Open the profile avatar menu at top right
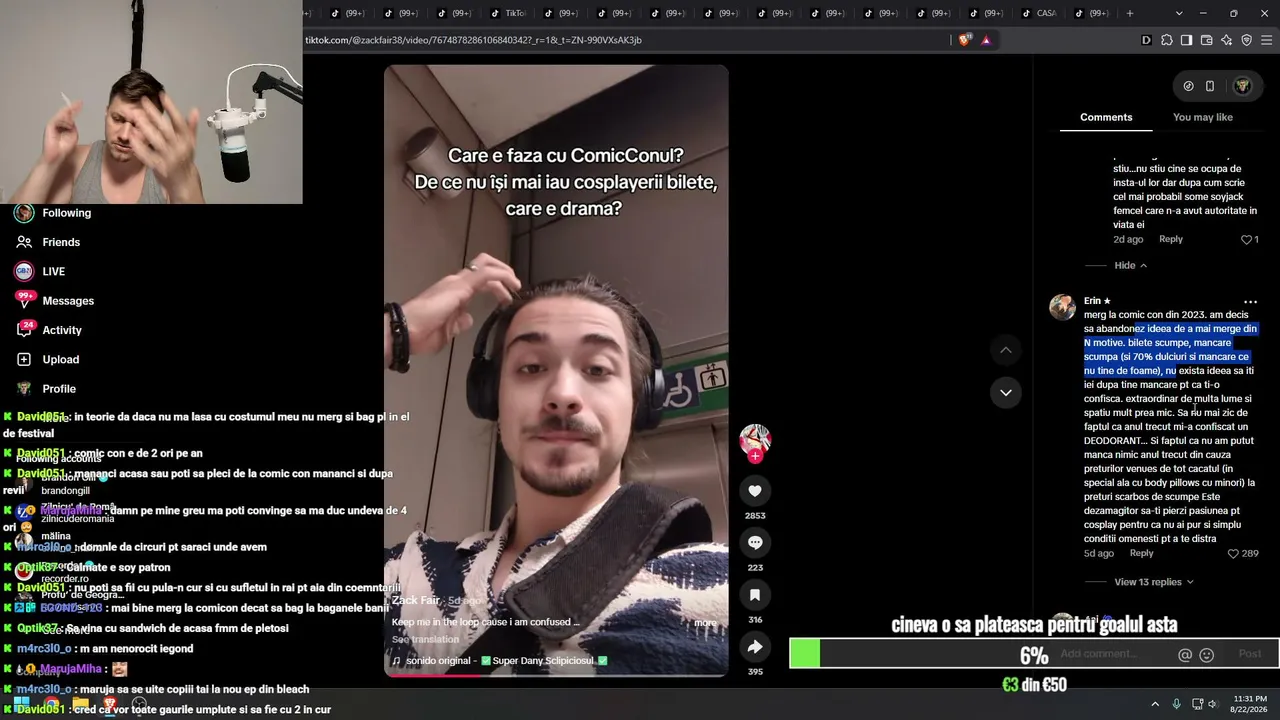The image size is (1280, 720). [1243, 86]
